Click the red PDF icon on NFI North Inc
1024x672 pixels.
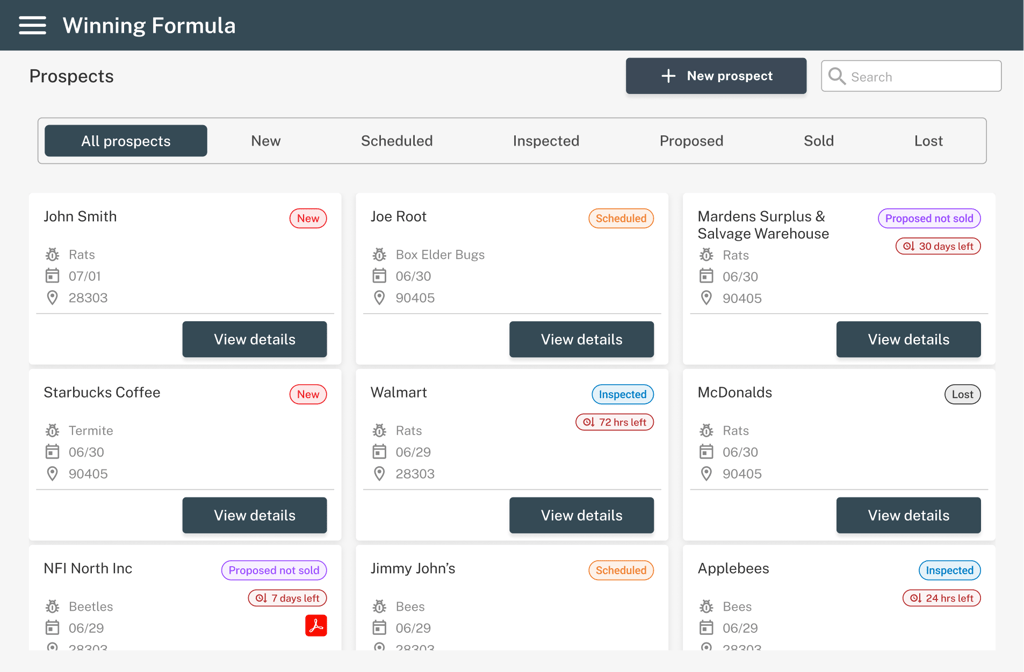pyautogui.click(x=316, y=626)
